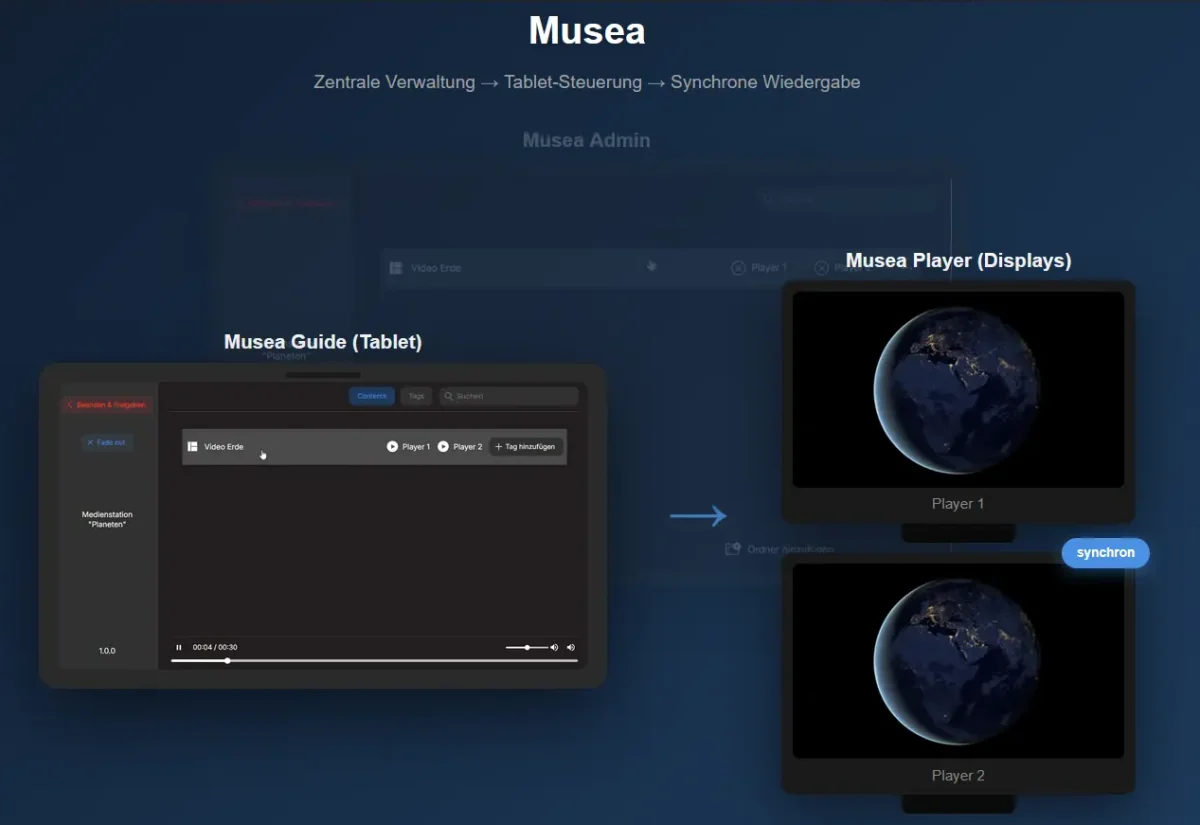Click the red Beenden & Freigeben button

tap(107, 405)
